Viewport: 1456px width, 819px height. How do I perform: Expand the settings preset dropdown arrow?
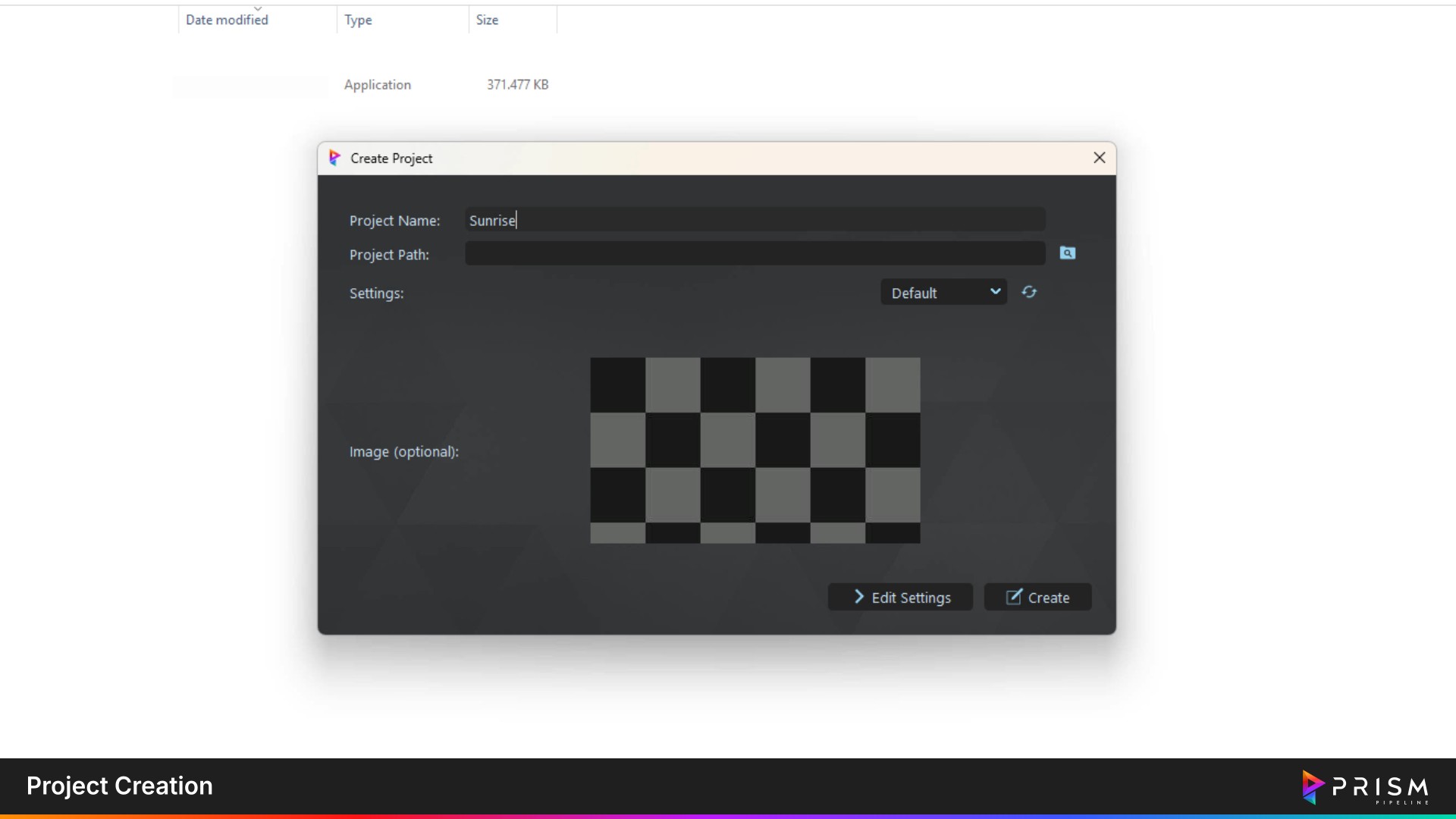[995, 292]
